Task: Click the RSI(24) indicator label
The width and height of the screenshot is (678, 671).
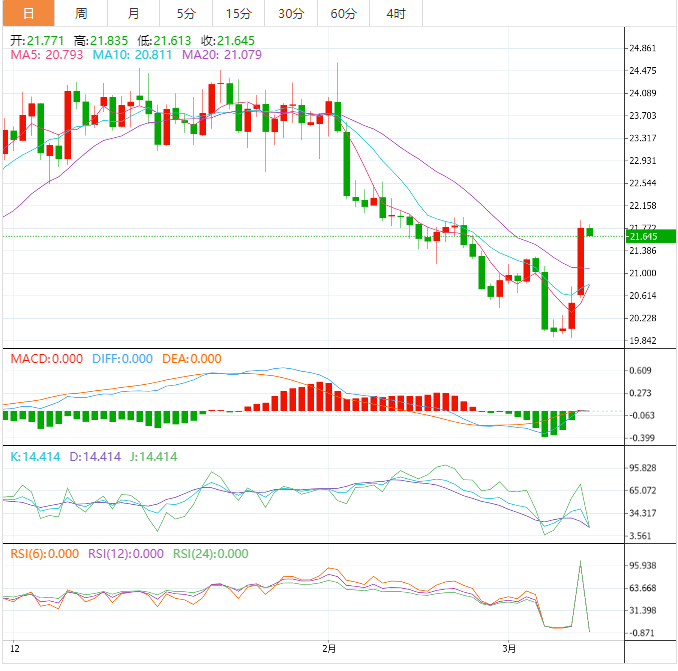Action: pyautogui.click(x=210, y=553)
